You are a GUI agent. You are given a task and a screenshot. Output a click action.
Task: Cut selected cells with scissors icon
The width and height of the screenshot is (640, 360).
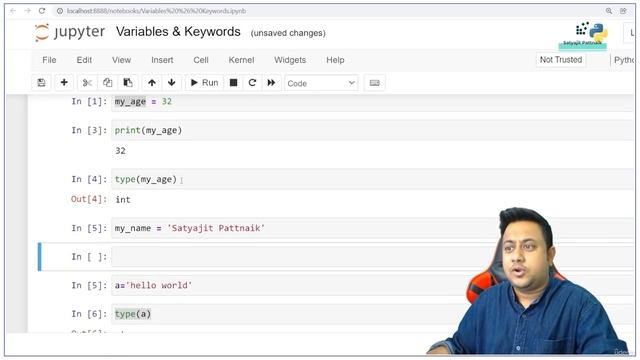[87, 83]
